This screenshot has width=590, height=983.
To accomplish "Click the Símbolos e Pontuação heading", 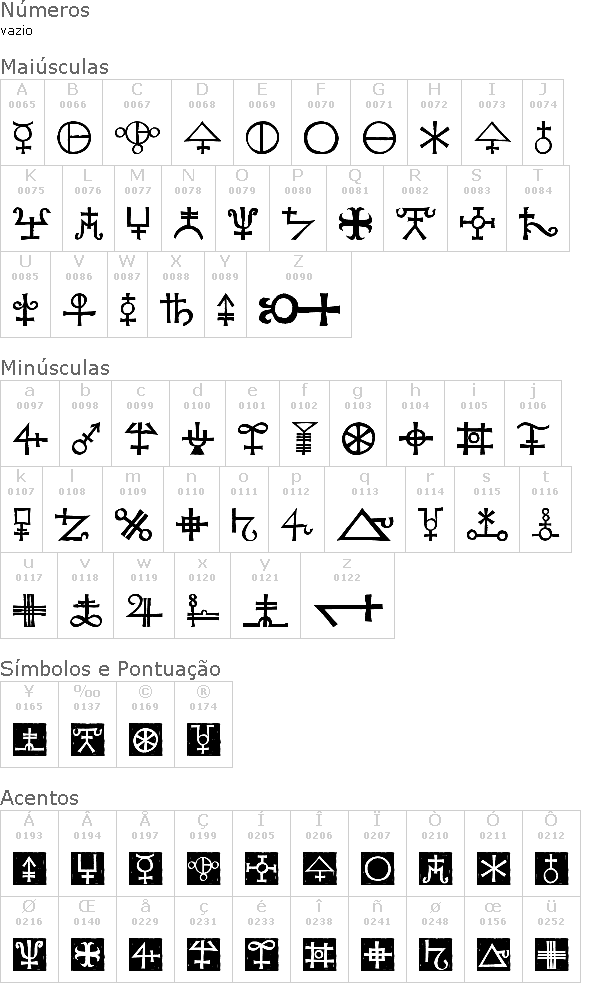I will [x=110, y=669].
